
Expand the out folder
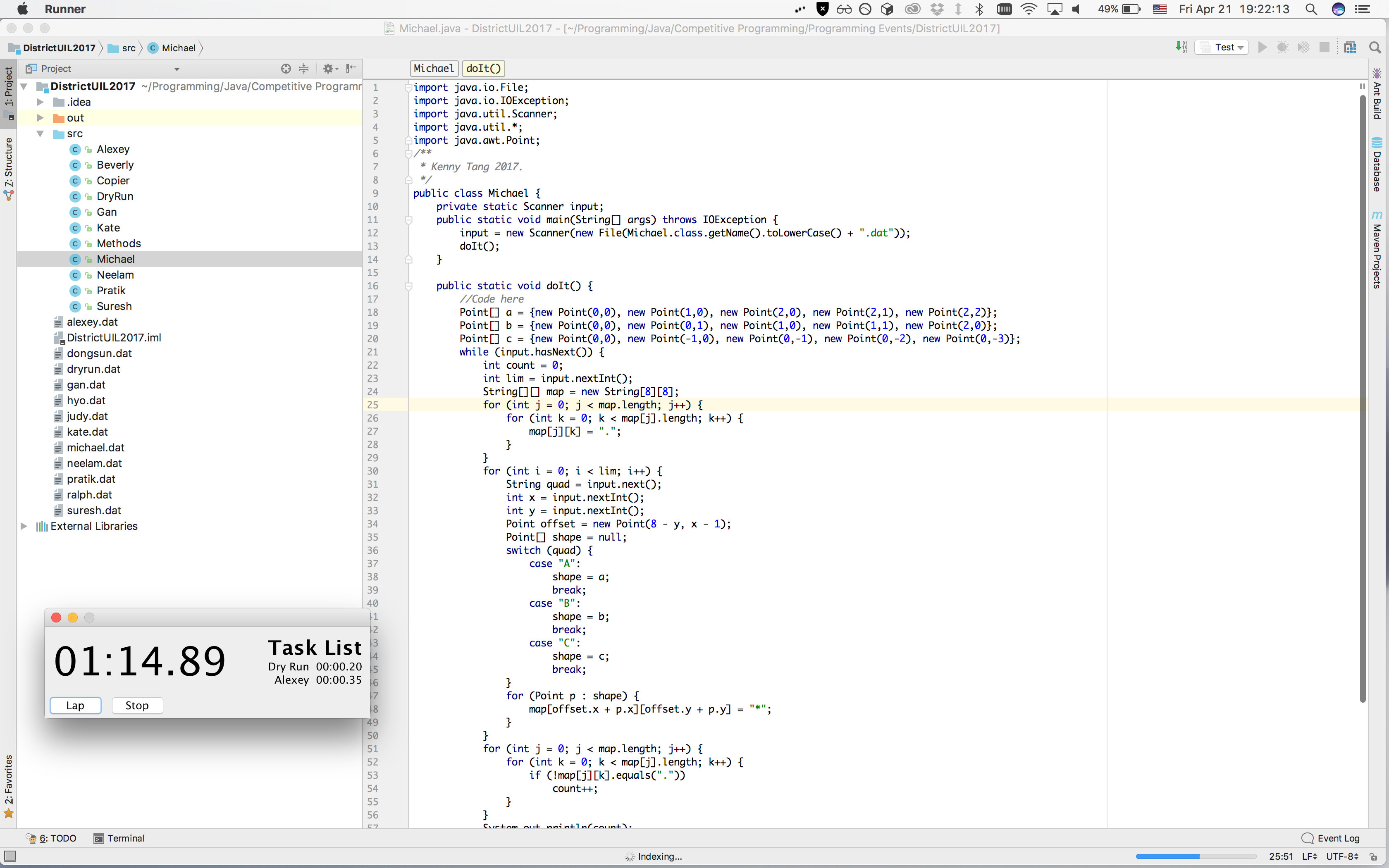click(x=40, y=118)
